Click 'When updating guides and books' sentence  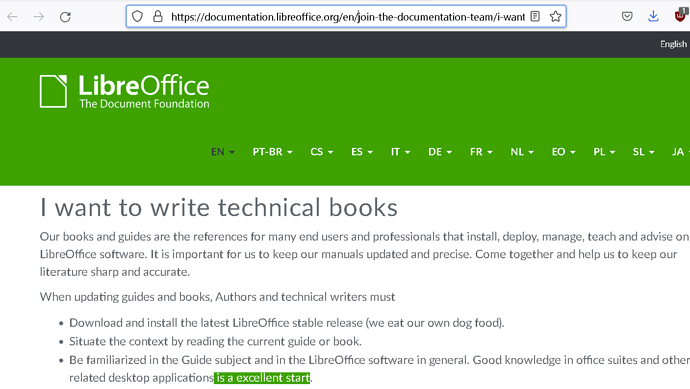pos(217,297)
